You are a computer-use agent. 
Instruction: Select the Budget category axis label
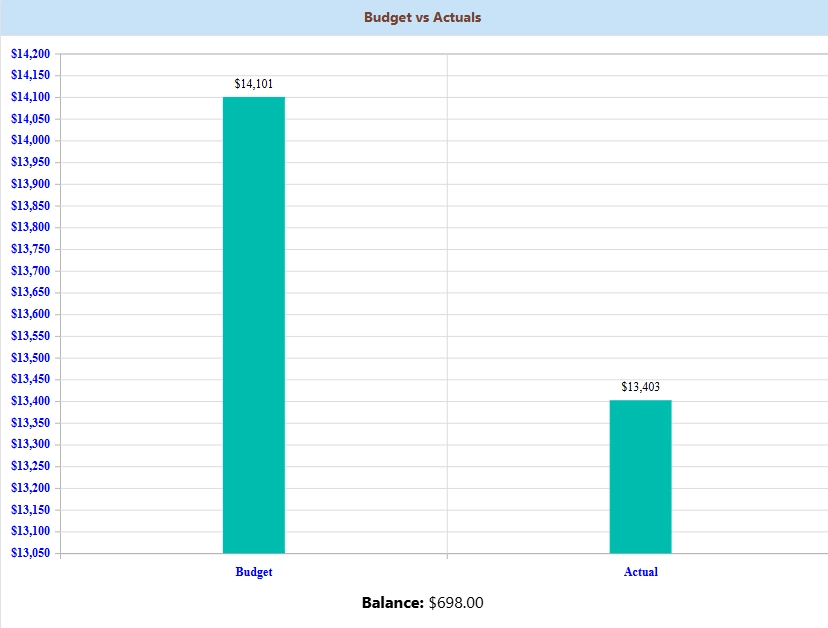pos(253,571)
